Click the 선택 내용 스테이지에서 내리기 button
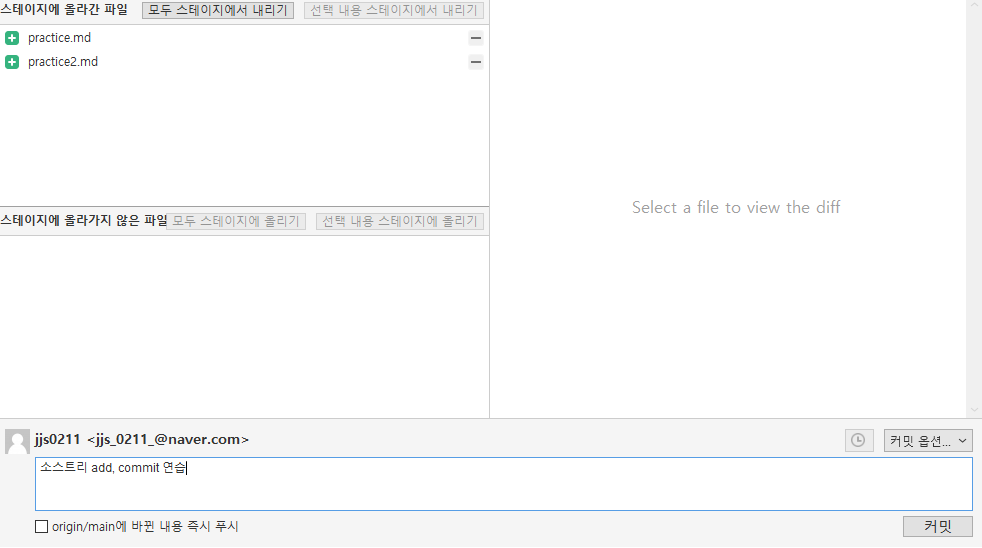The image size is (982, 548). click(394, 11)
